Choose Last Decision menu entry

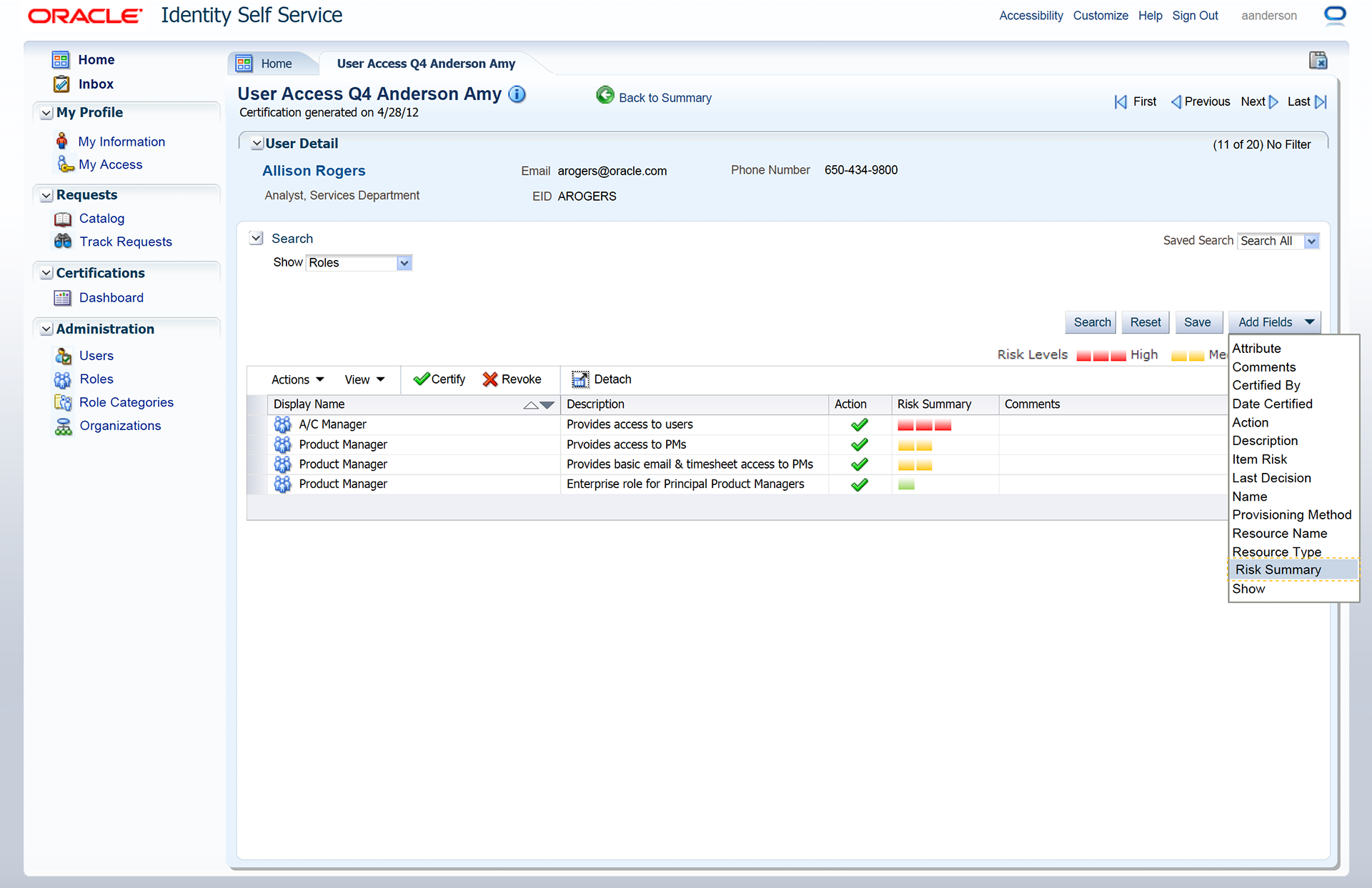[1271, 478]
